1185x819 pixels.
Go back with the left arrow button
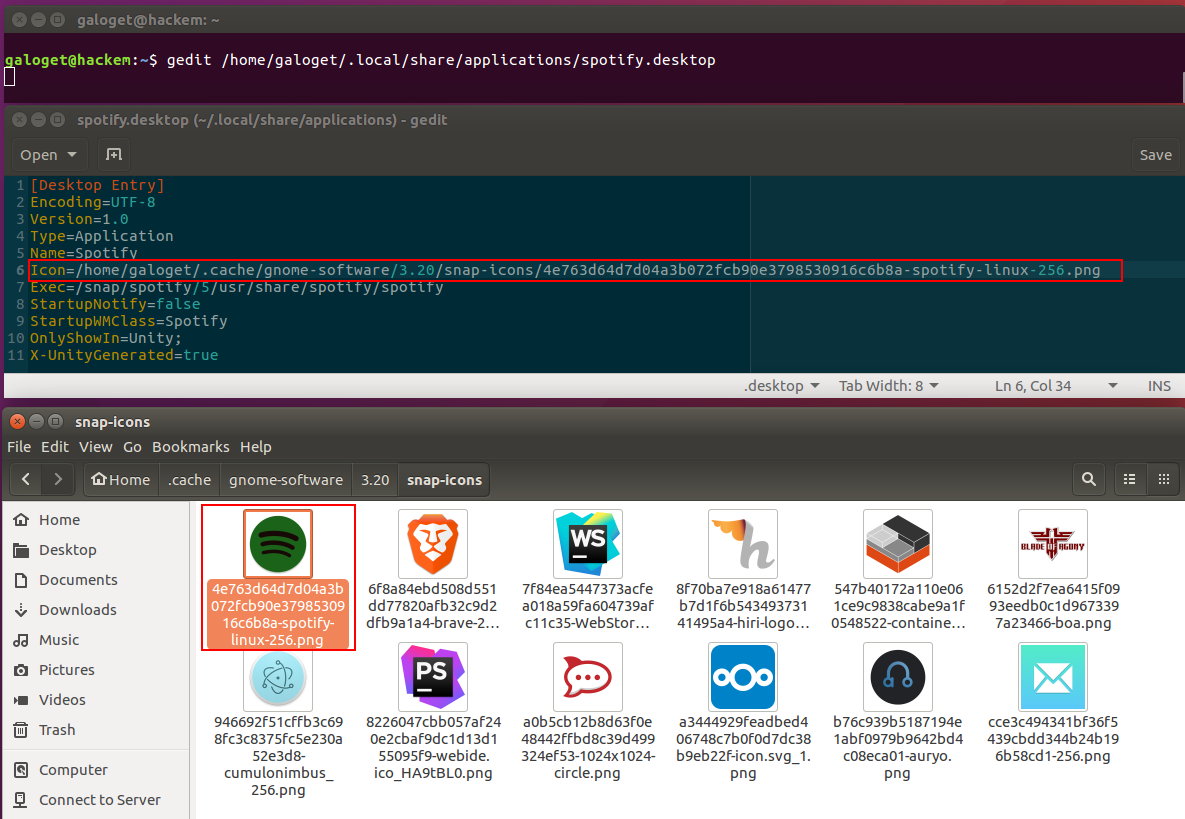click(x=27, y=479)
